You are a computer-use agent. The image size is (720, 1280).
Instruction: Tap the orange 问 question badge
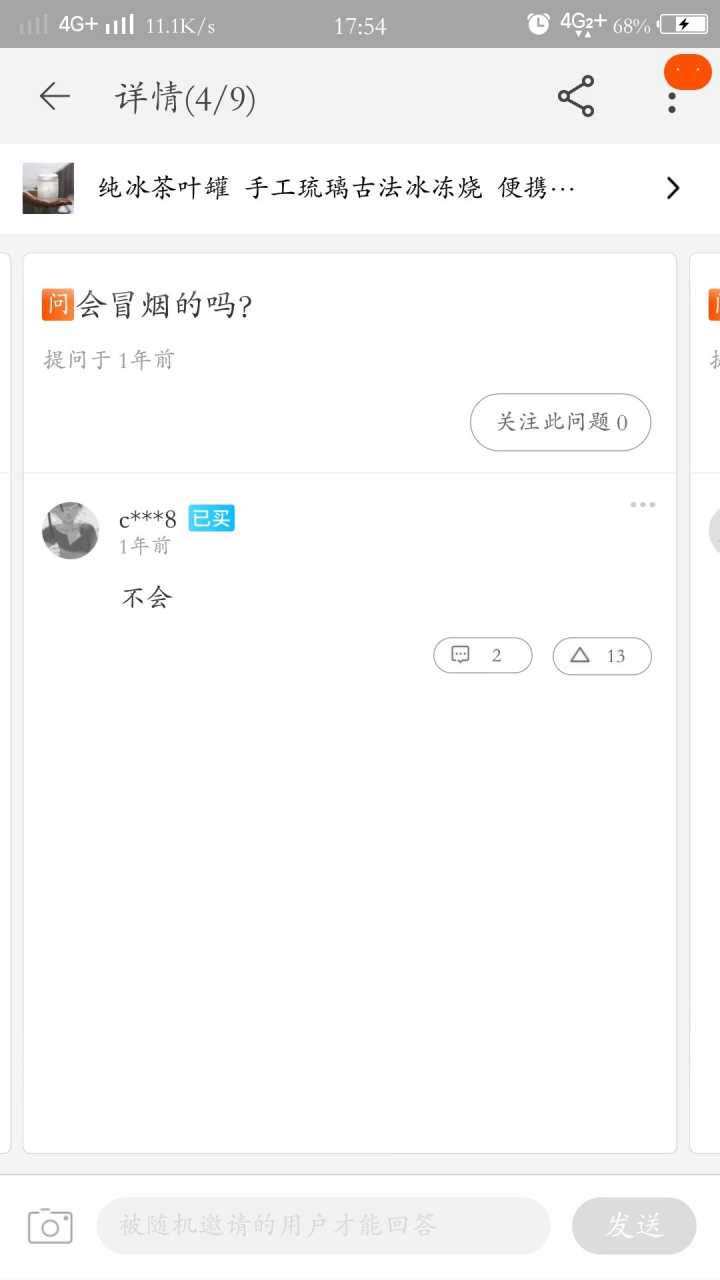(x=58, y=304)
